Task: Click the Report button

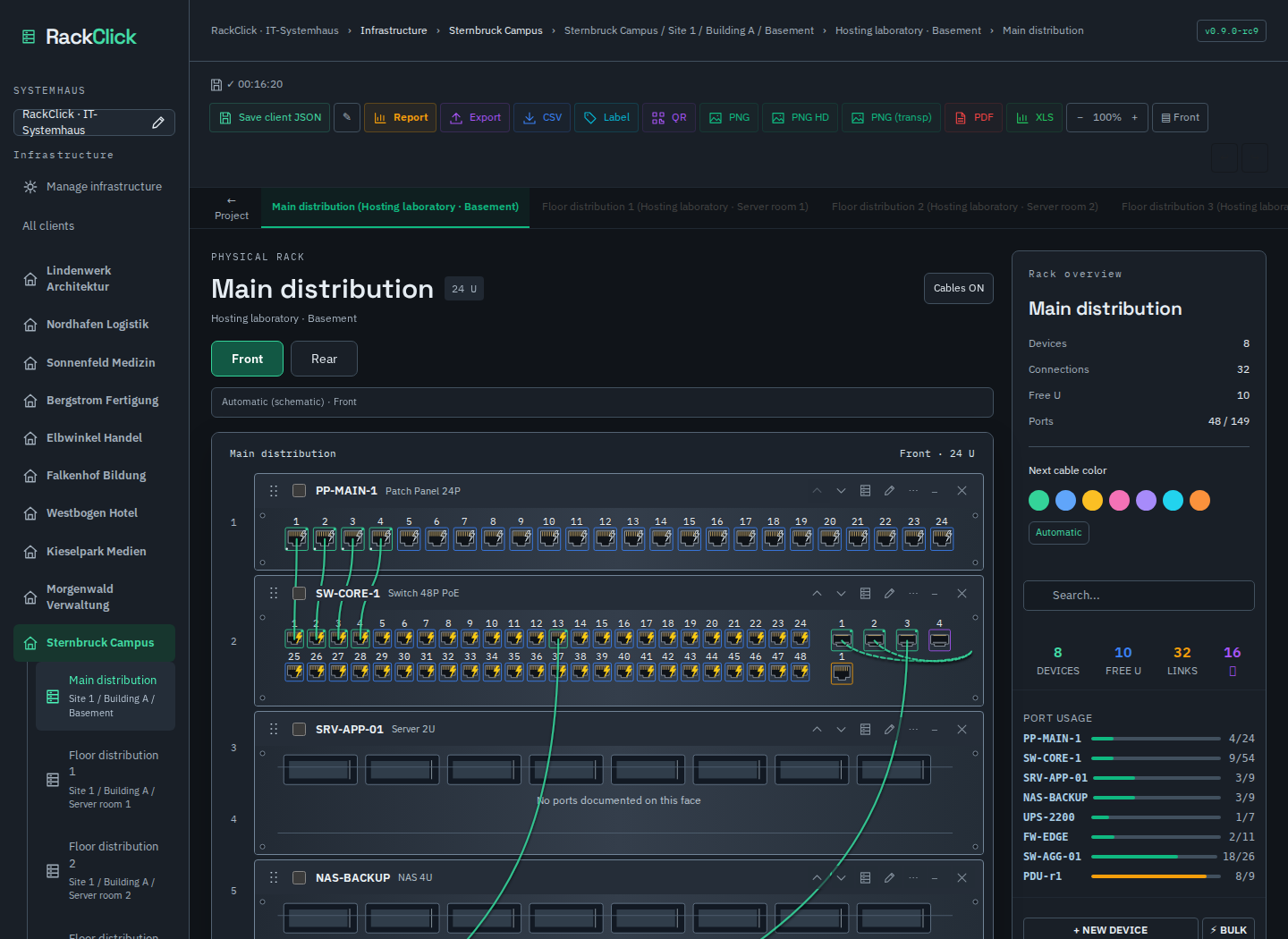Action: click(x=400, y=117)
